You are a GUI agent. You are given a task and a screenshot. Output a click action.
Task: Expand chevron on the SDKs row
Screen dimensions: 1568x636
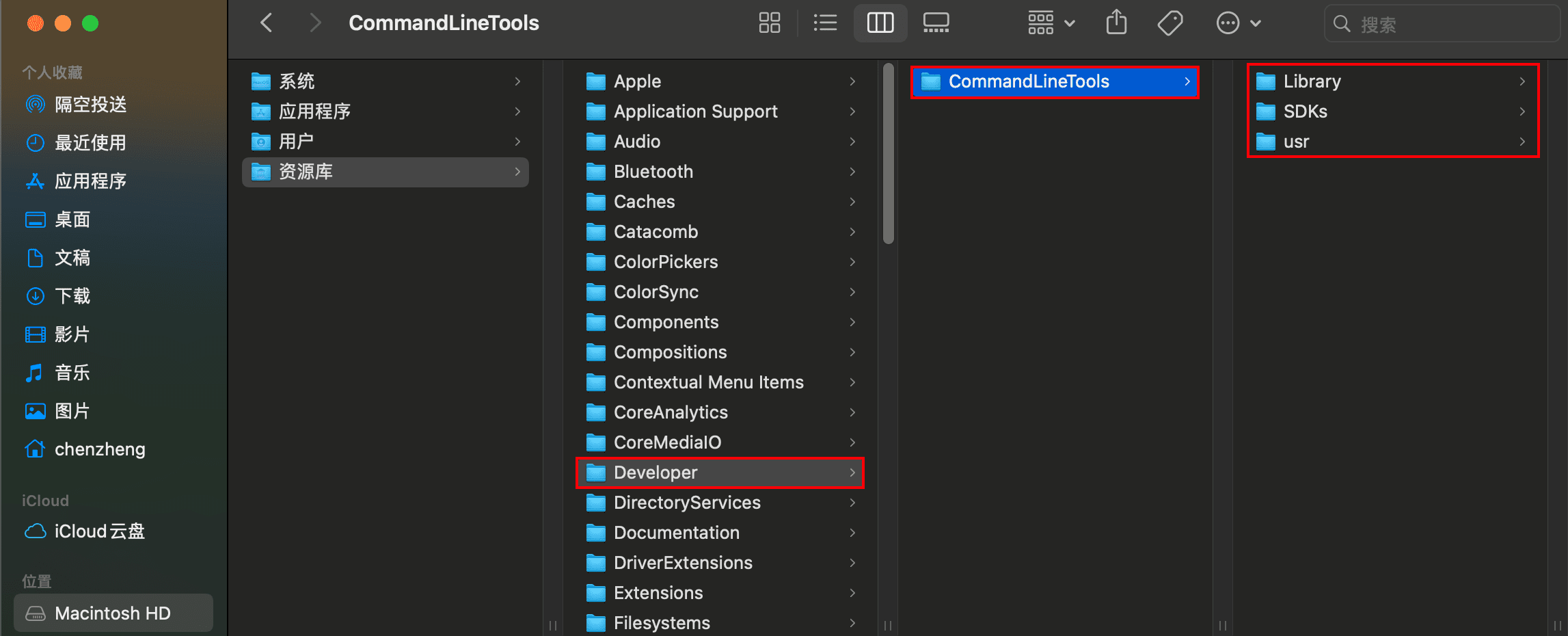(1522, 111)
